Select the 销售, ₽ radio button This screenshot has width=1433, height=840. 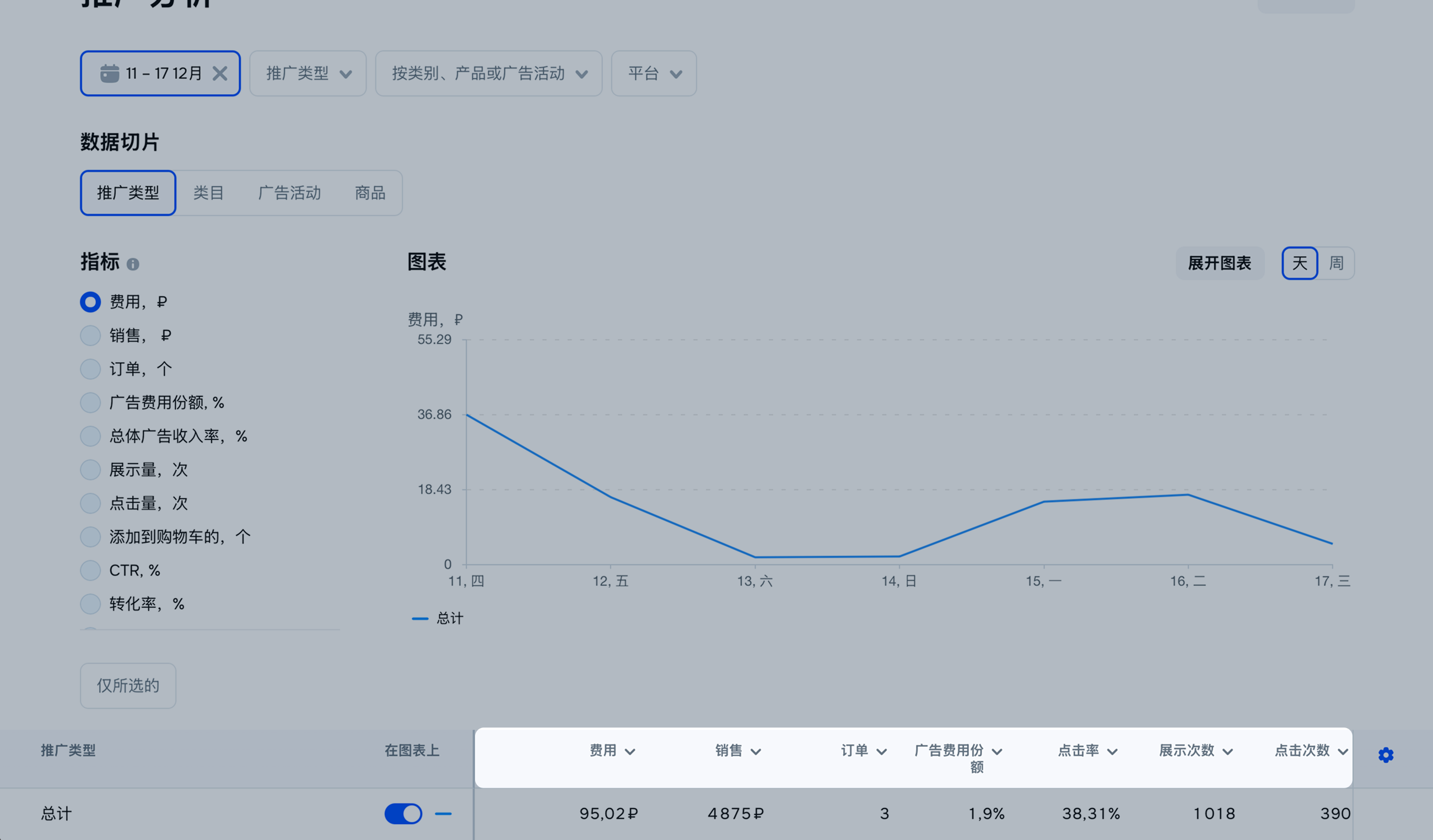[90, 336]
